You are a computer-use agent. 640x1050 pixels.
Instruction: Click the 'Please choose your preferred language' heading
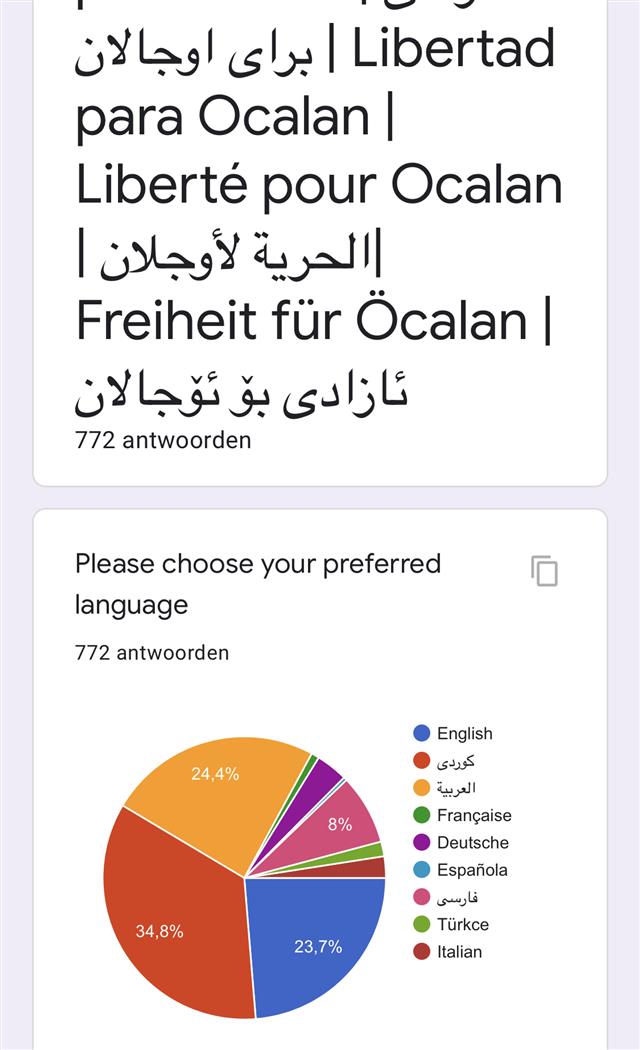[x=257, y=583]
